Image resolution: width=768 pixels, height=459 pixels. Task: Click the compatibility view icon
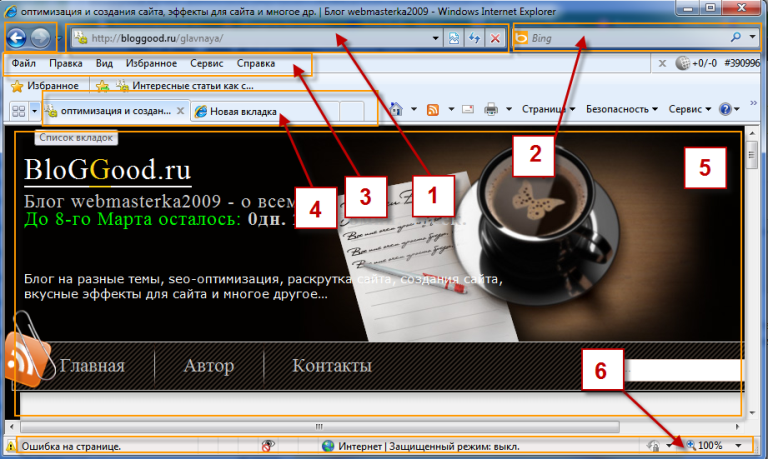tap(454, 38)
